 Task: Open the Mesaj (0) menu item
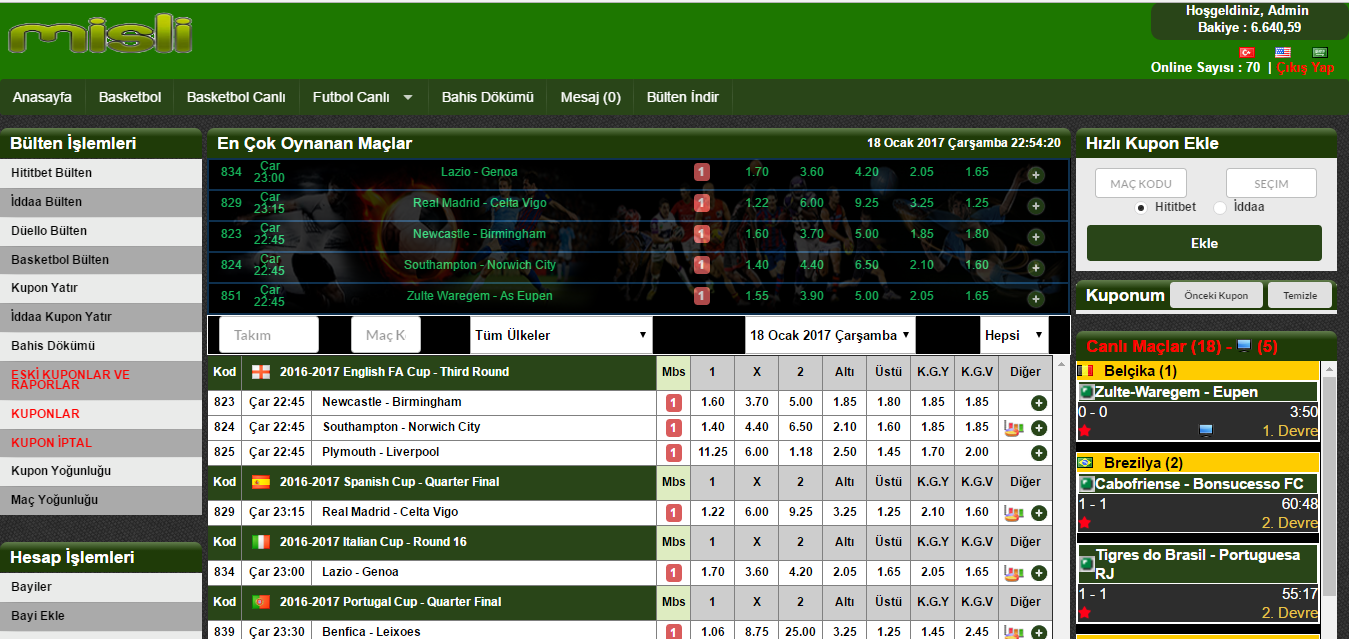[590, 97]
